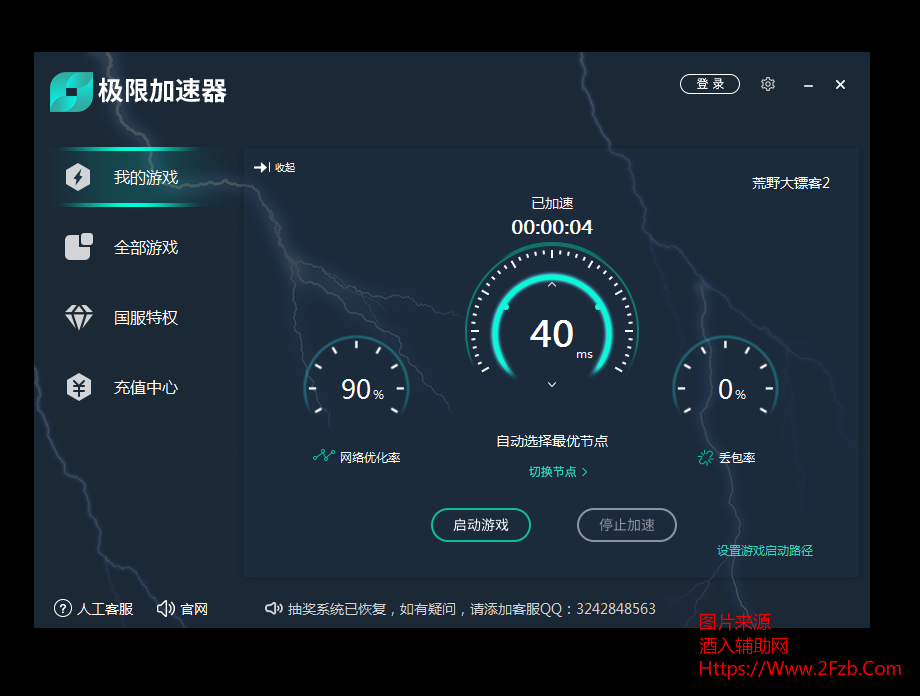Click the speaker icon beside 官网
The width and height of the screenshot is (920, 696).
[166, 608]
